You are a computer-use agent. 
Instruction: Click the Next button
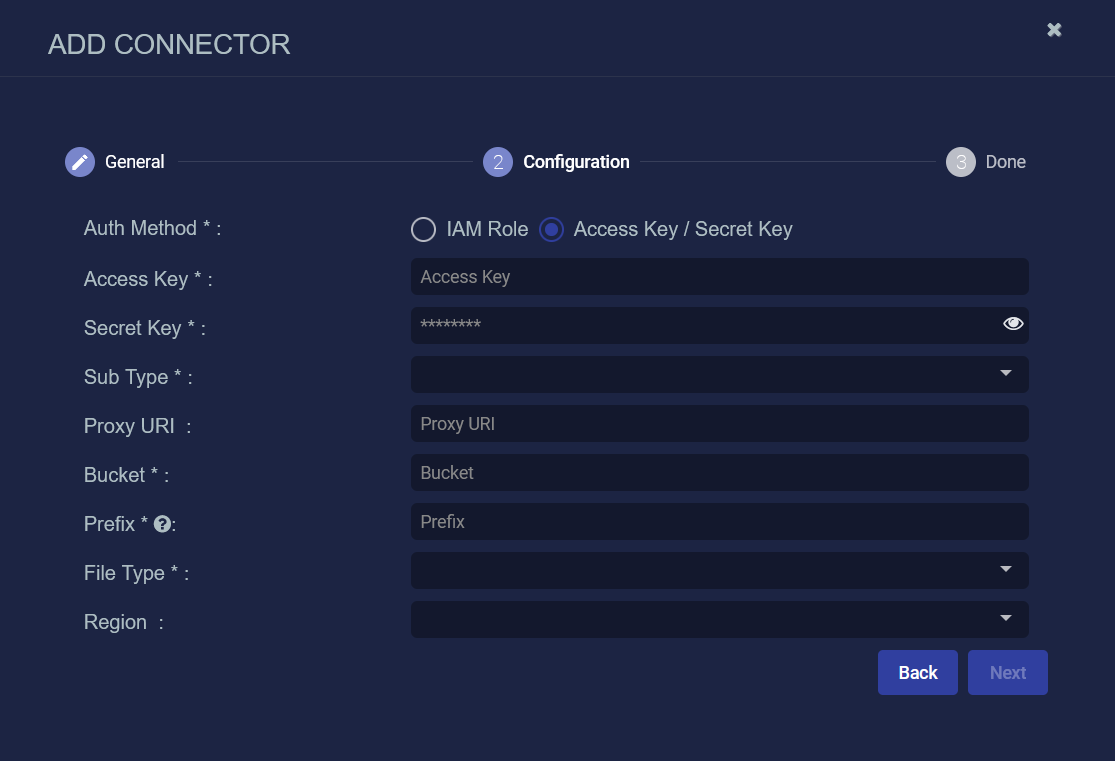pos(1008,672)
